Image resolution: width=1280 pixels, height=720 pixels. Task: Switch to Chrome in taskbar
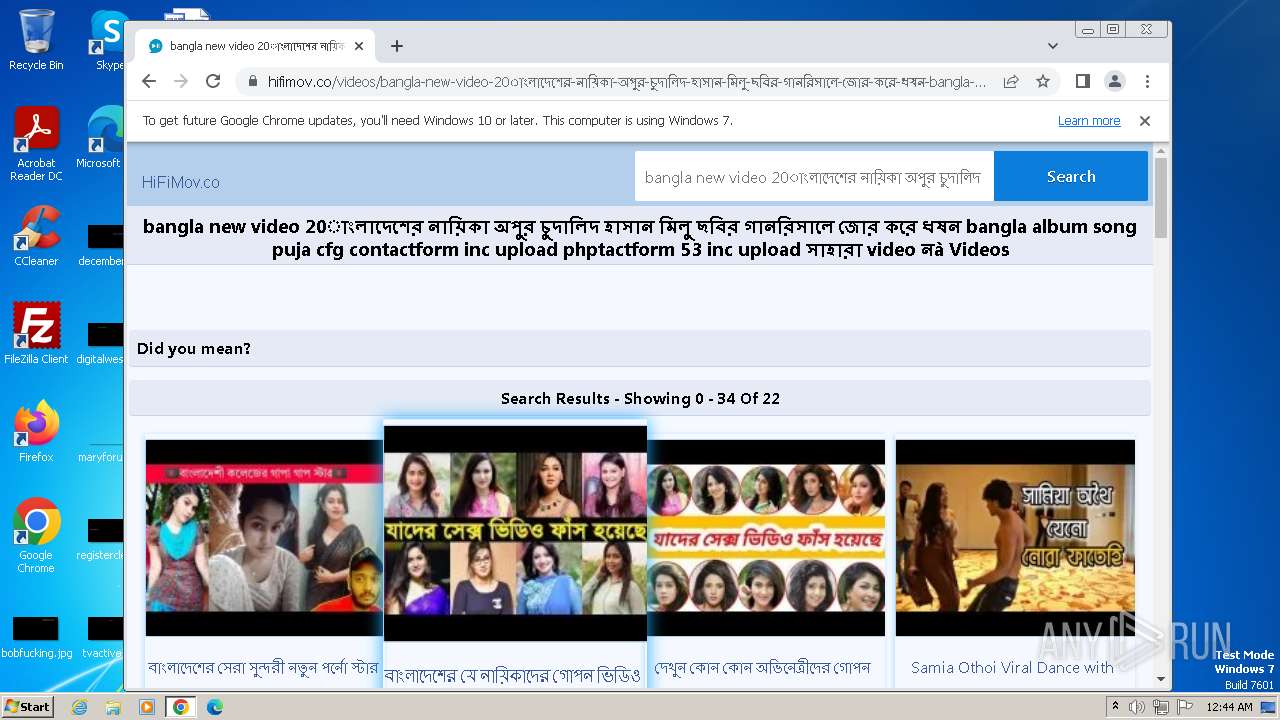tap(180, 707)
